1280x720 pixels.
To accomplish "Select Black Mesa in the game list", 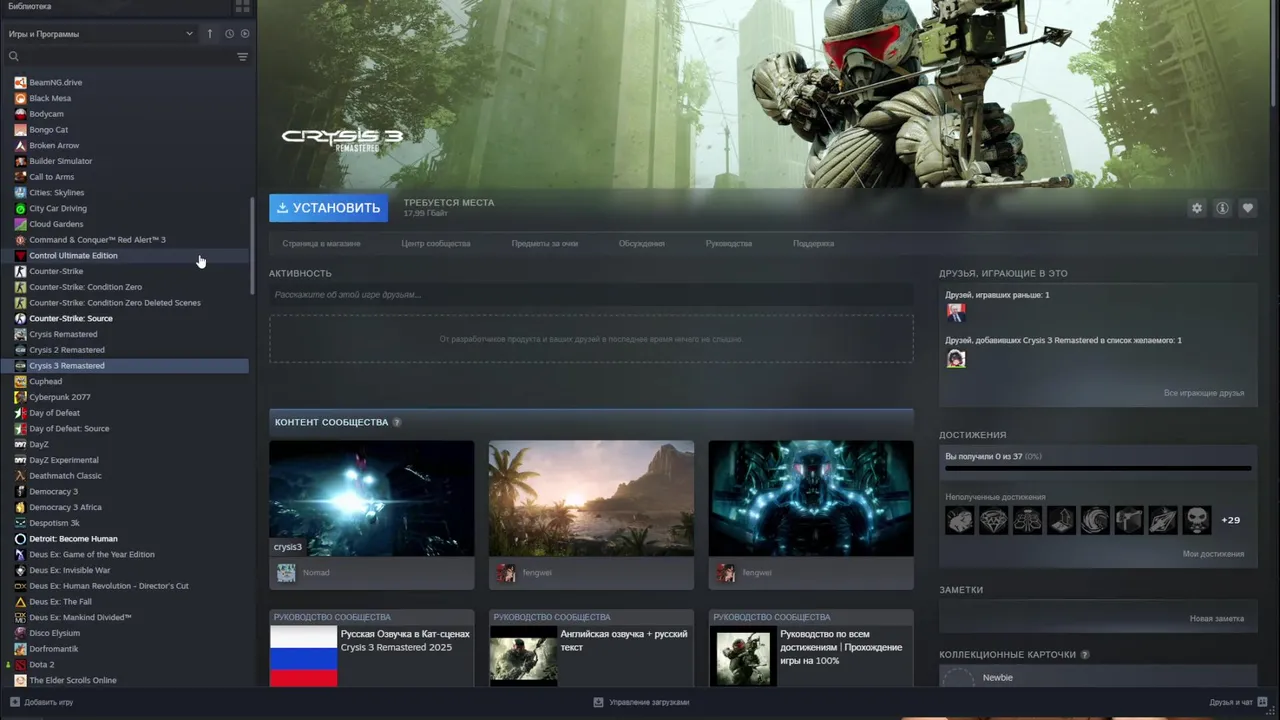I will (50, 98).
